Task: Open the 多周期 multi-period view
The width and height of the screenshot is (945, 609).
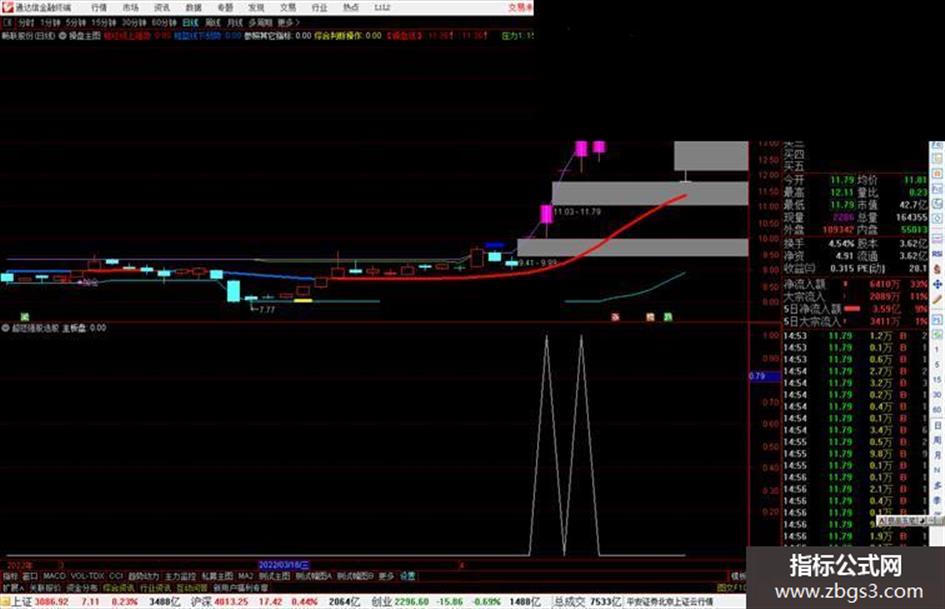Action: coord(260,22)
